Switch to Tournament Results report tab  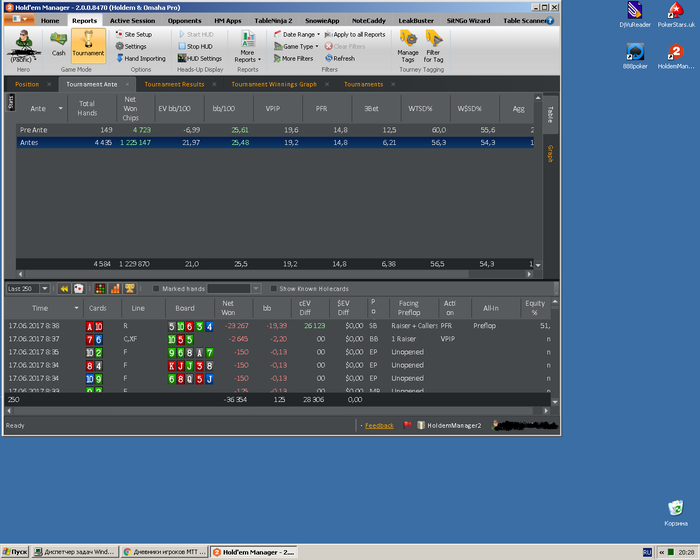174,84
